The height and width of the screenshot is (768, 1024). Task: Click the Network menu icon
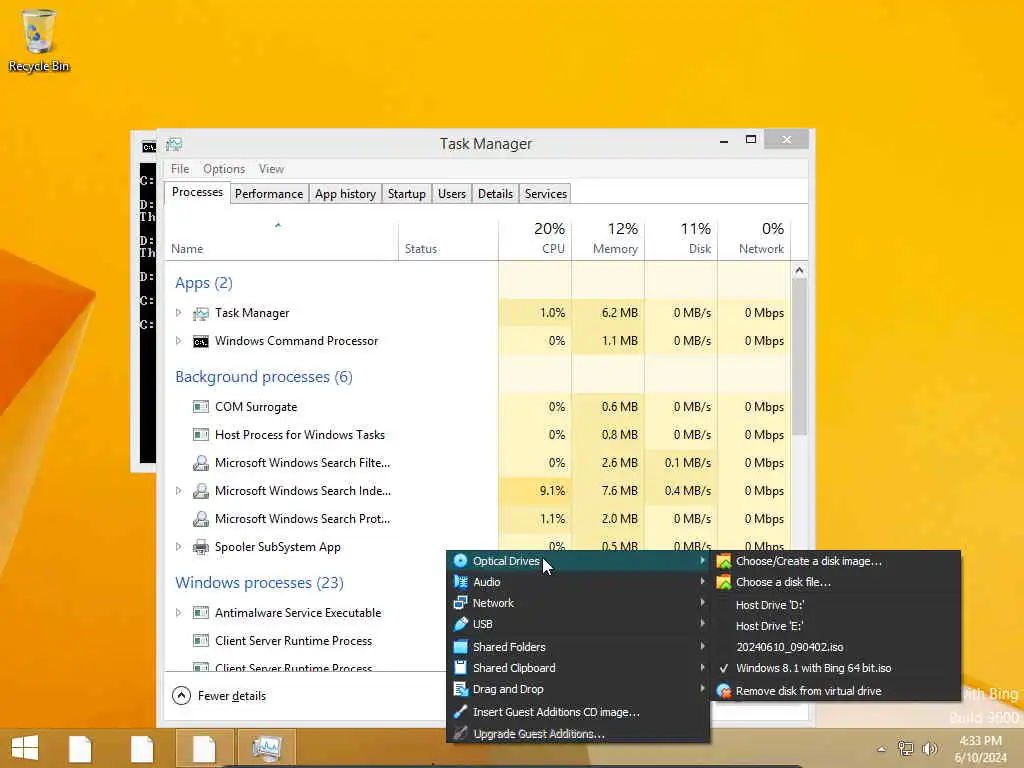[460, 603]
